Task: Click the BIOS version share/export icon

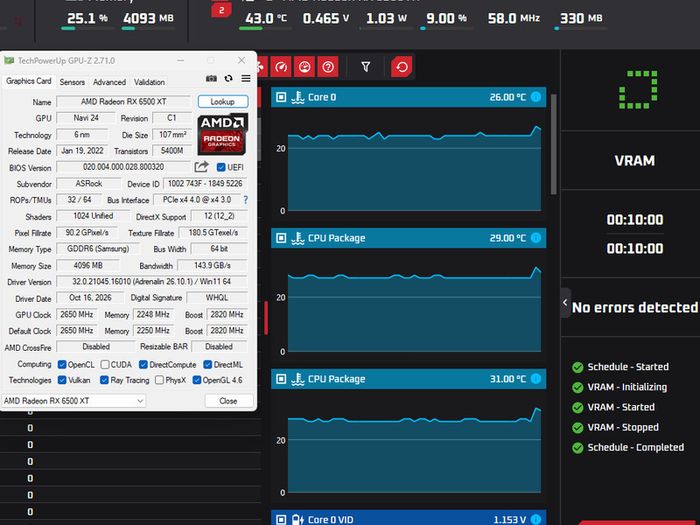Action: coord(201,167)
